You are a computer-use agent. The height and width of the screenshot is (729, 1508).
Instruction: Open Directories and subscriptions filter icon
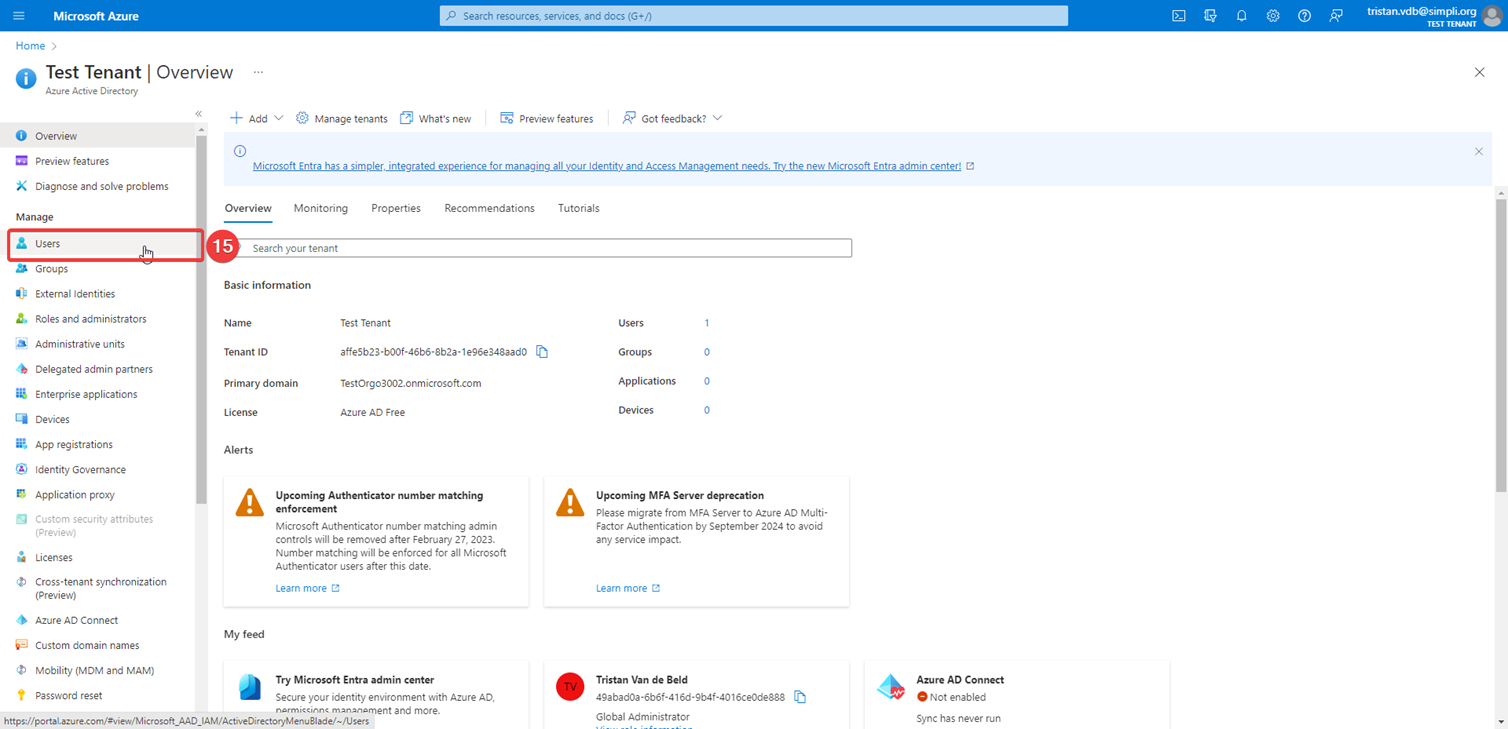1210,16
